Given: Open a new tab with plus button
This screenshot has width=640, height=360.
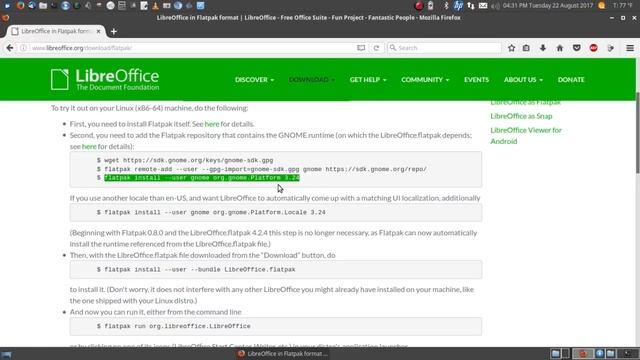Looking at the screenshot, I should coord(113,31).
